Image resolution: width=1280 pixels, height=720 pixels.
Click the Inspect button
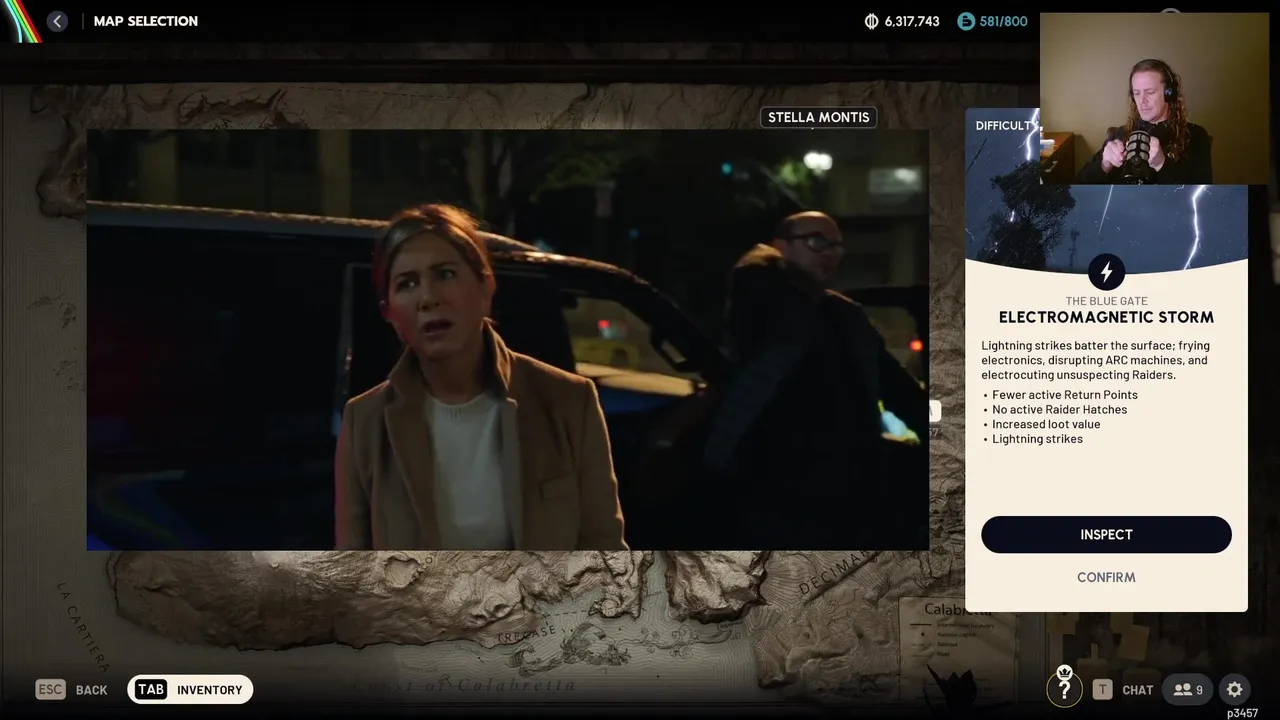click(x=1106, y=534)
